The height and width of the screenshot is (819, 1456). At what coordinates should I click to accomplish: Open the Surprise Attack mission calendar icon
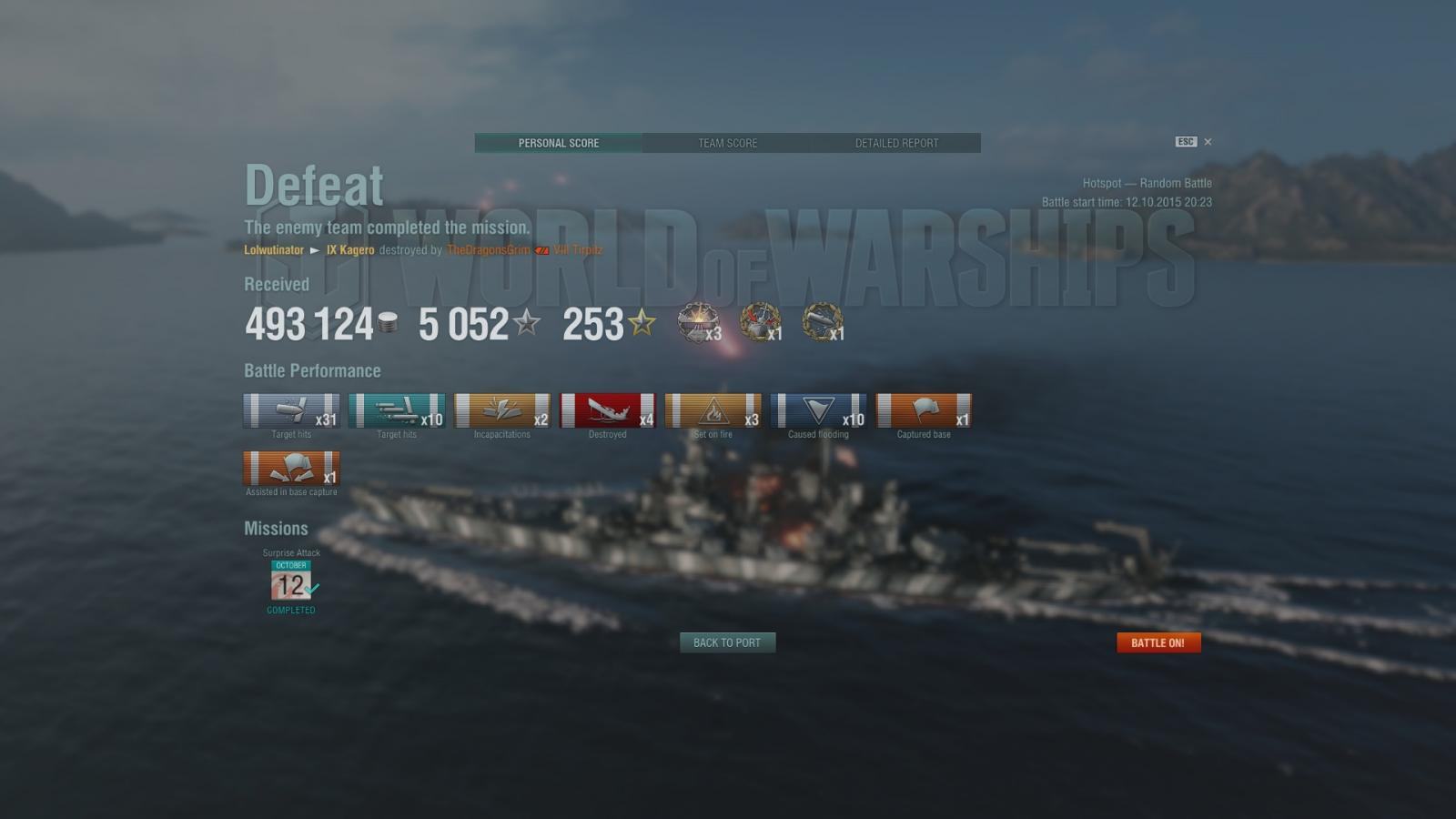click(291, 581)
